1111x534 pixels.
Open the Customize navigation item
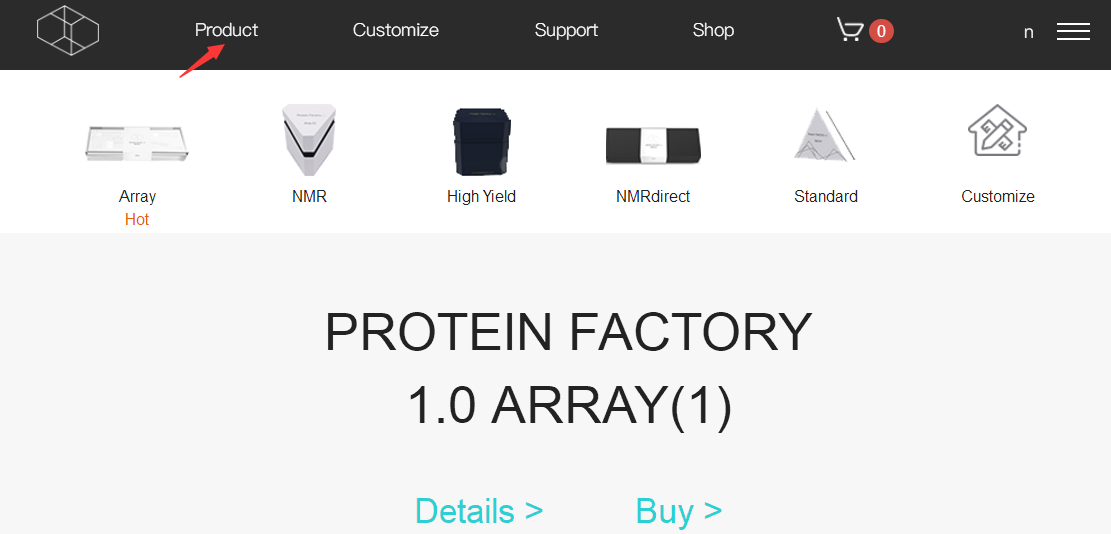coord(396,30)
